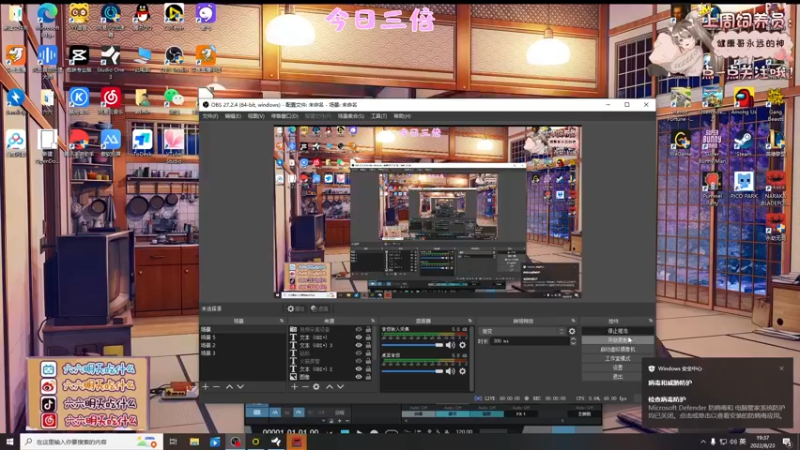The image size is (800, 450).
Task: Toggle visibility eye for 文本 (GDI+) 2 source
Action: 359,368
